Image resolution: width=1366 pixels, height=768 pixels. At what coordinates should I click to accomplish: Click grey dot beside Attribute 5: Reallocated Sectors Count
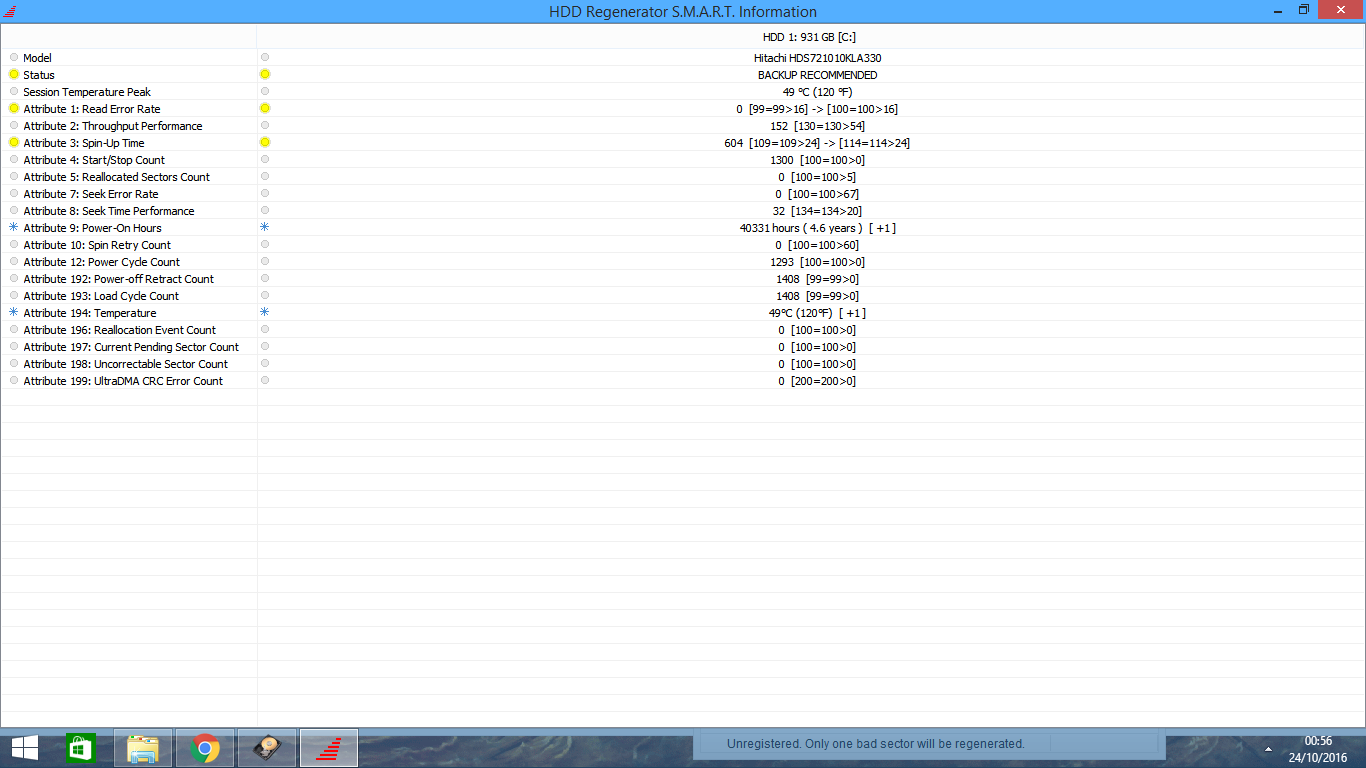pyautogui.click(x=14, y=177)
